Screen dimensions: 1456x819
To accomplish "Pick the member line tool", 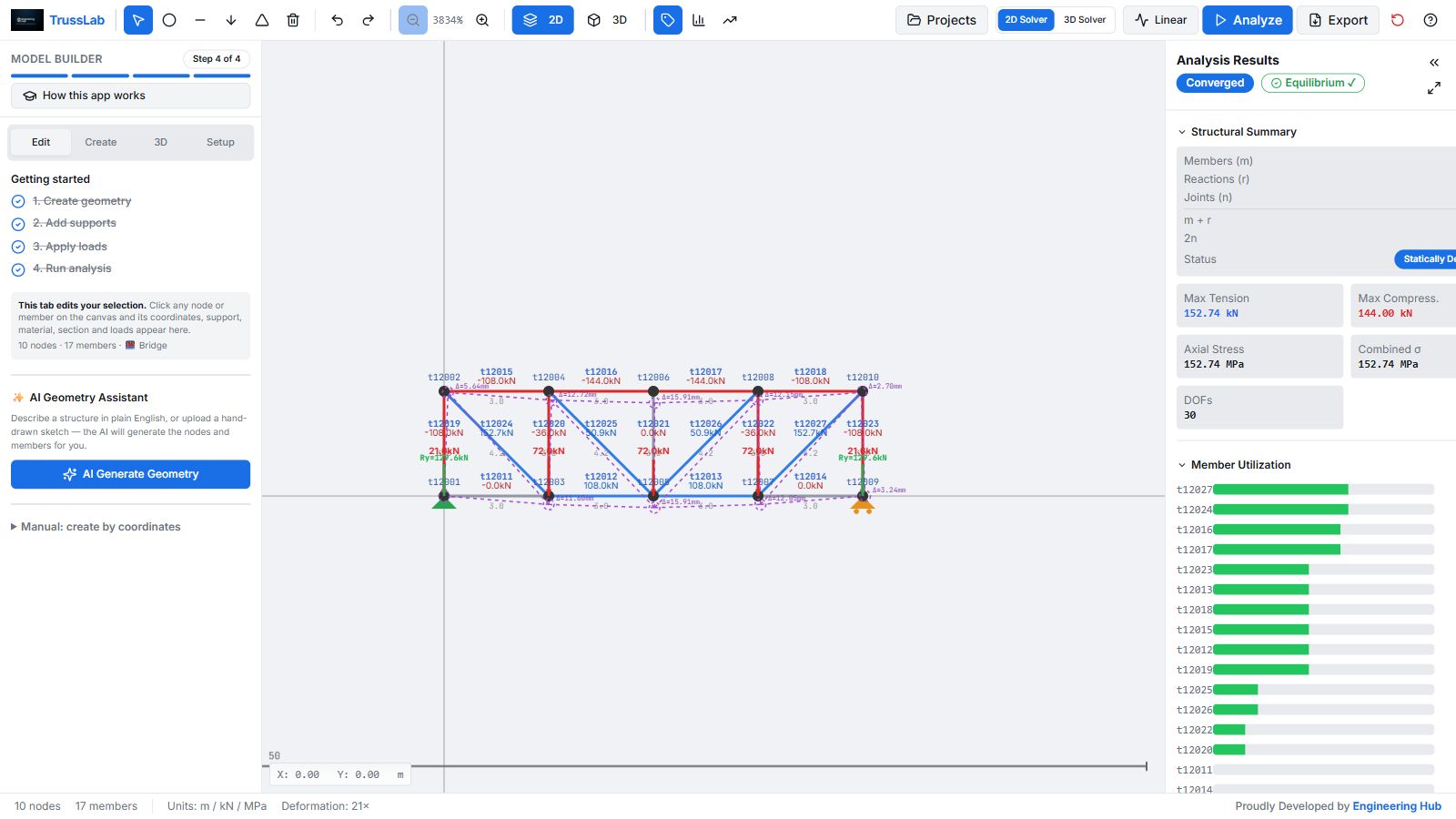I will (200, 20).
